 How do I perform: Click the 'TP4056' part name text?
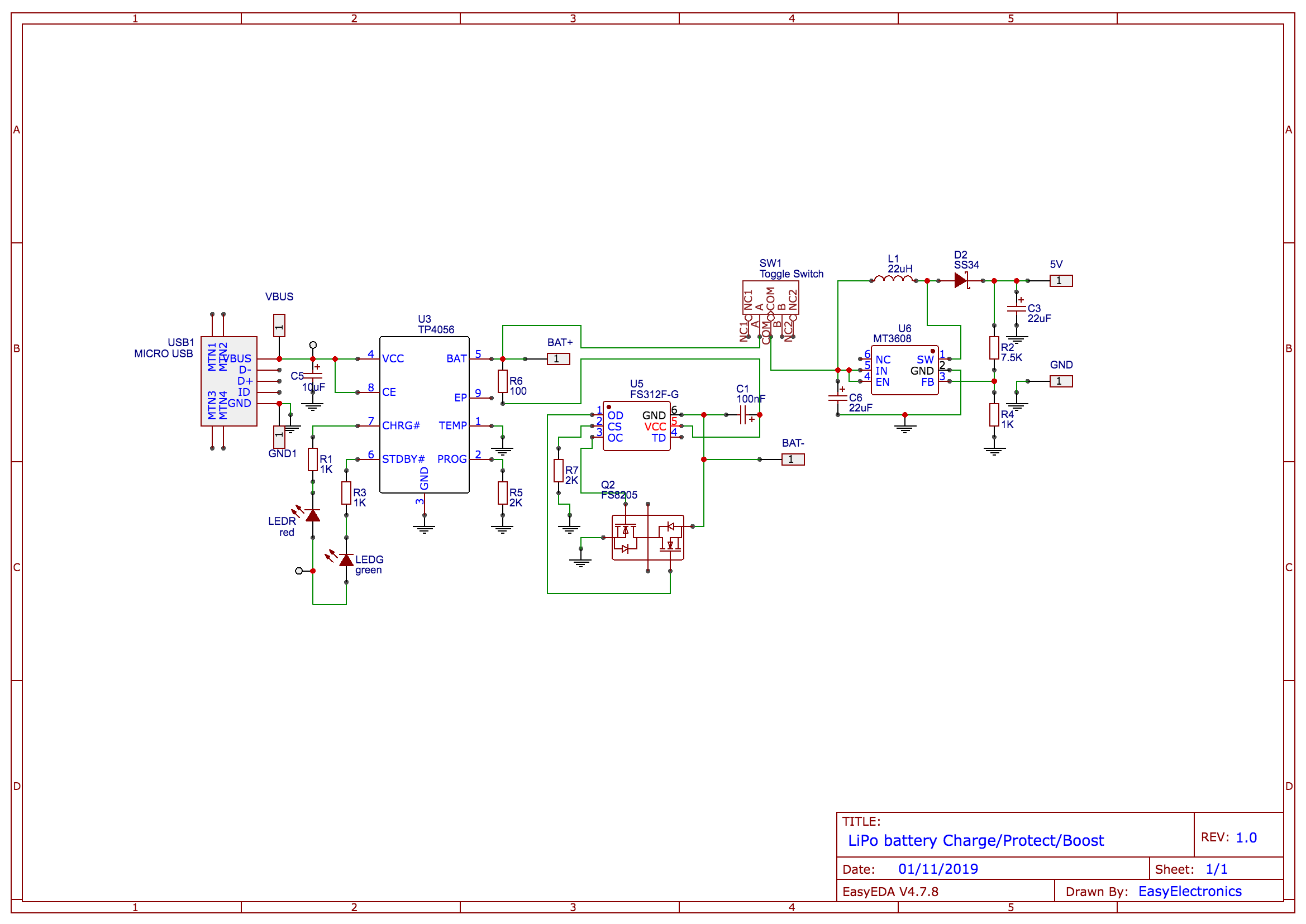[436, 329]
